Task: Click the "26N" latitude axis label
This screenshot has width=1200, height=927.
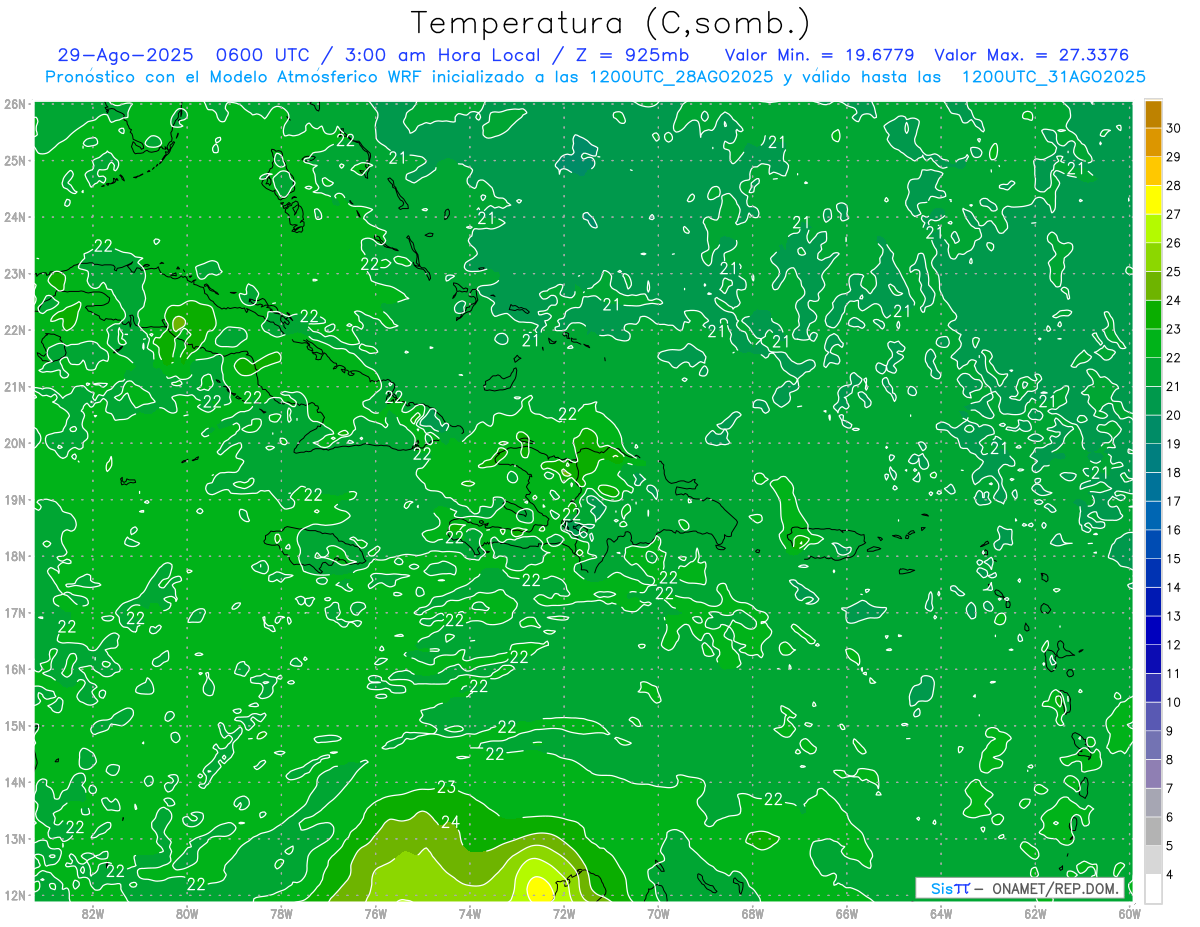Action: 15,104
